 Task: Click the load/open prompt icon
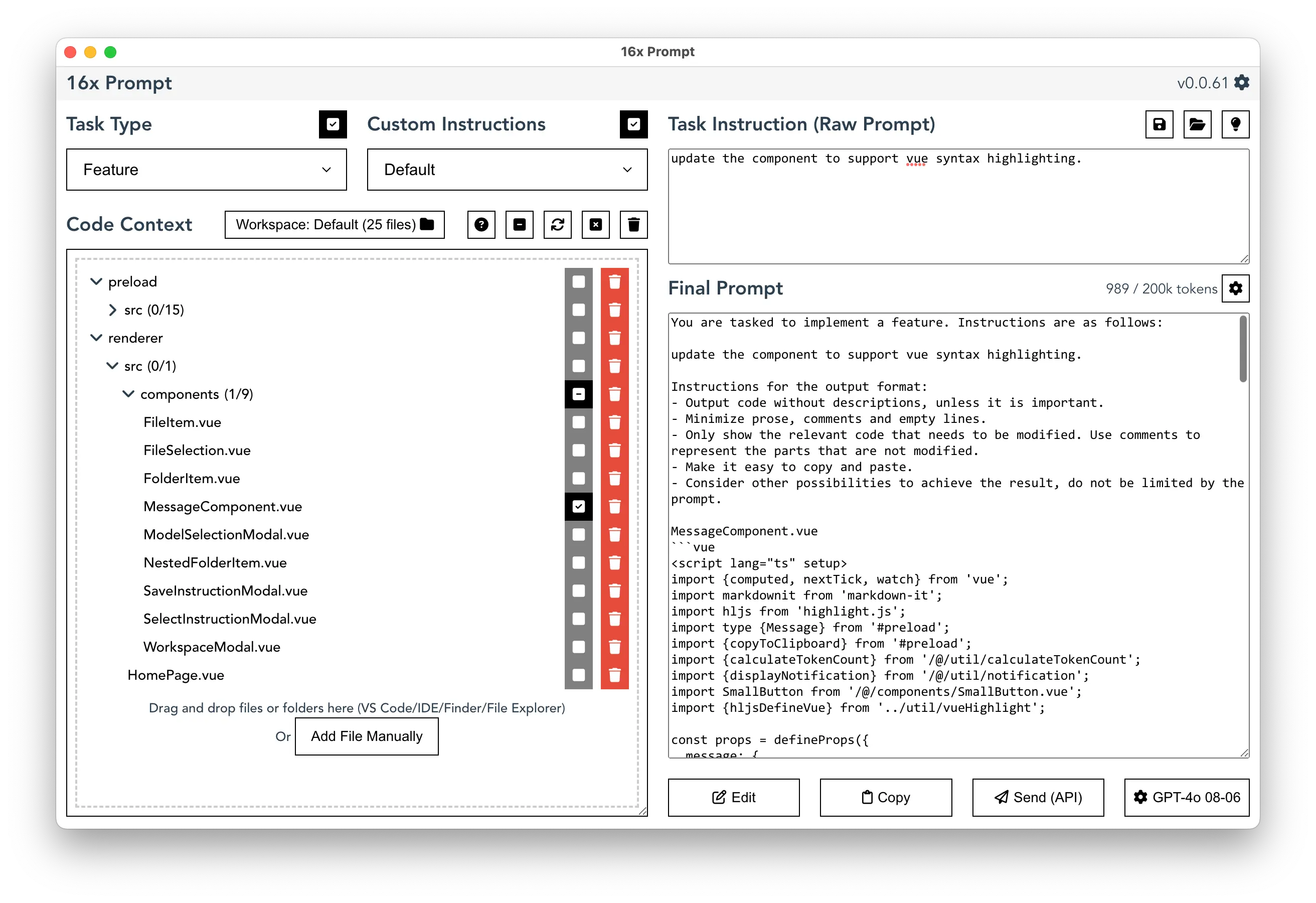[1198, 125]
